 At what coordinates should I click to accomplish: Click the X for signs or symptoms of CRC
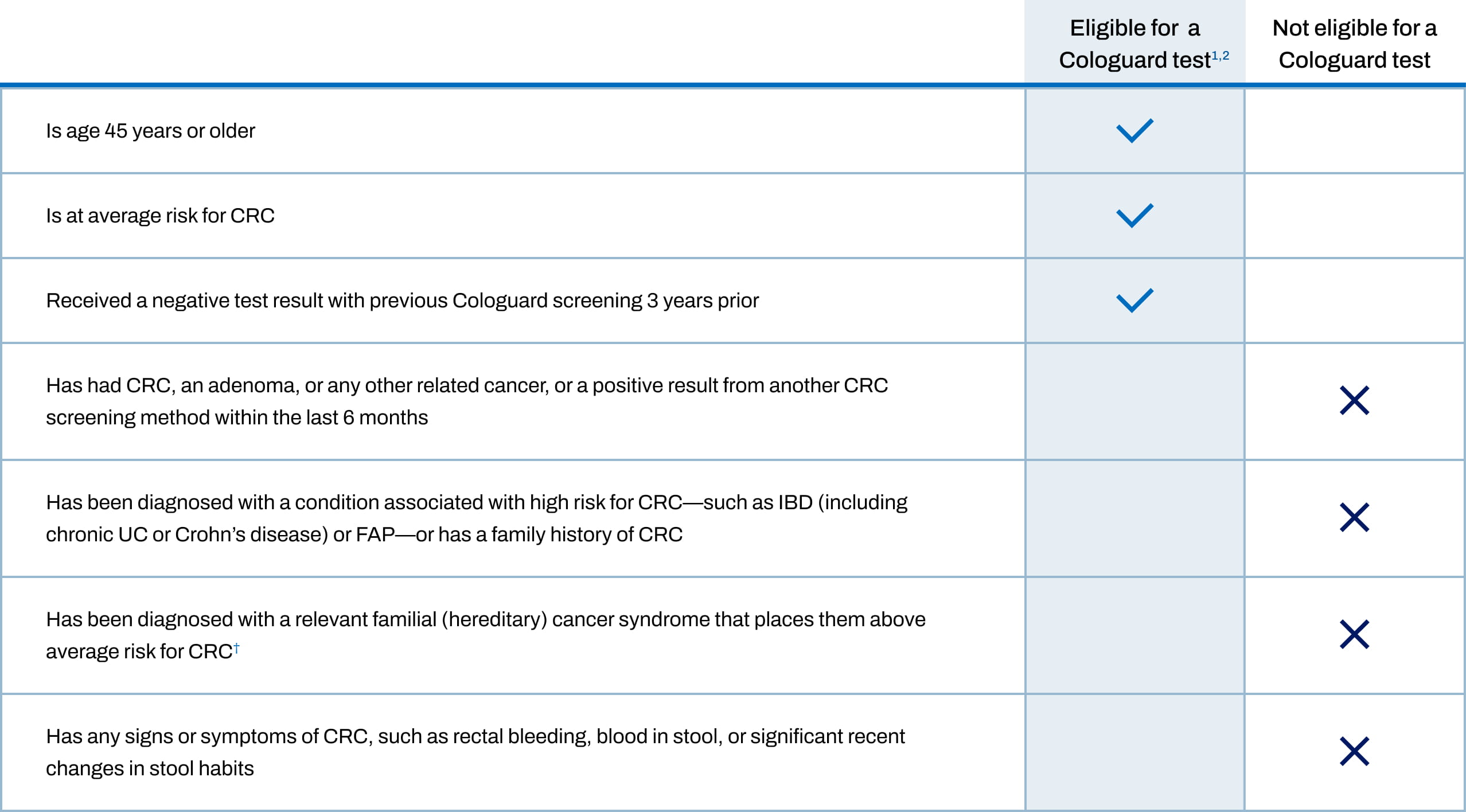[x=1354, y=751]
